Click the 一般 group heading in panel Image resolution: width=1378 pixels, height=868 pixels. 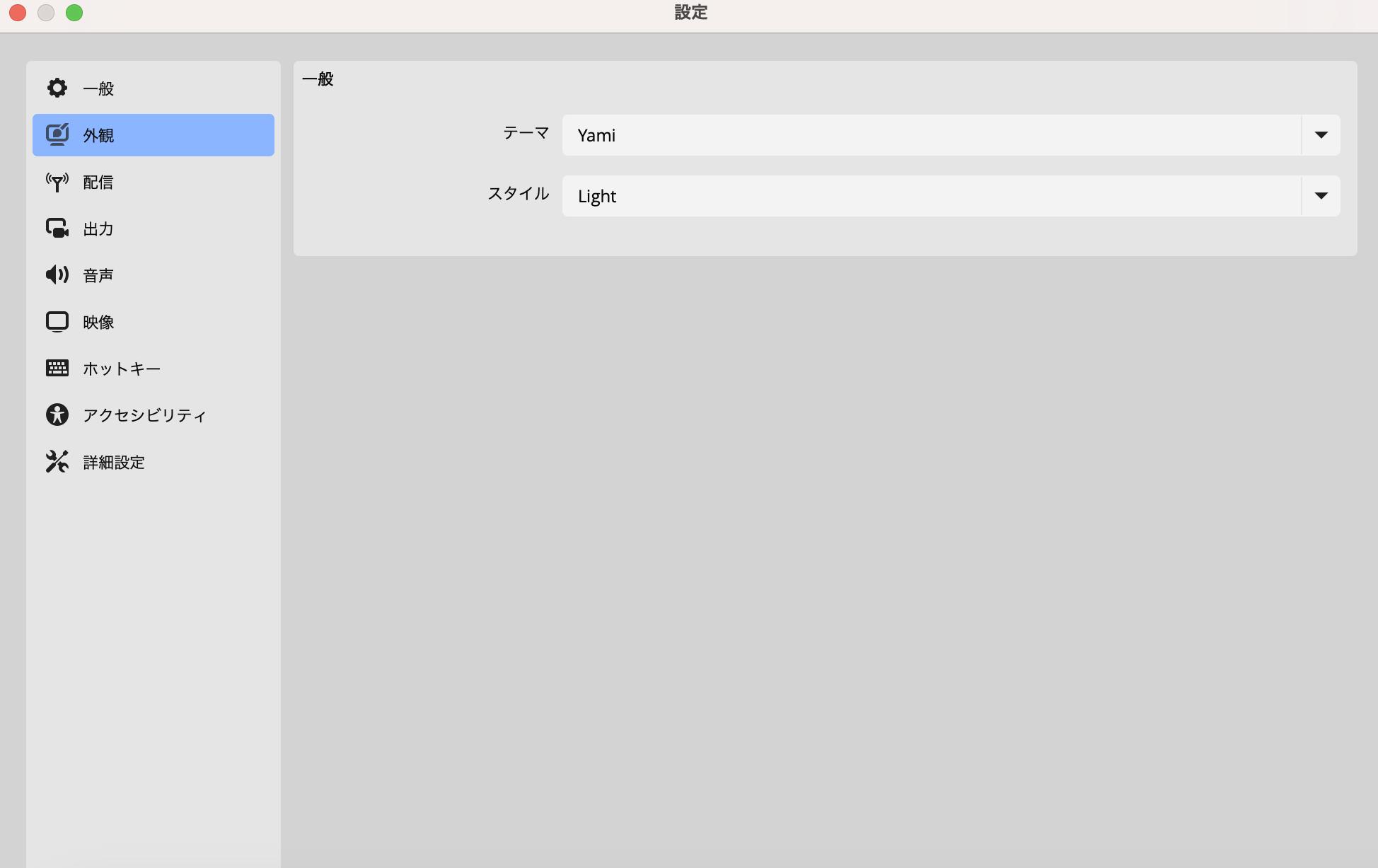point(318,79)
